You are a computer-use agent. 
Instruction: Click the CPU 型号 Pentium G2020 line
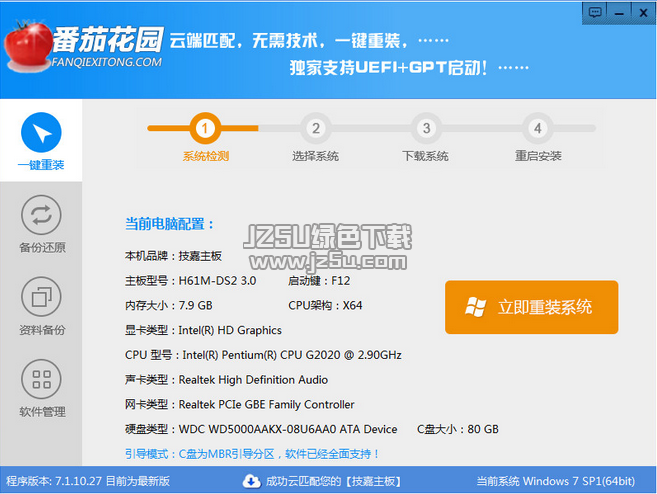tap(263, 355)
